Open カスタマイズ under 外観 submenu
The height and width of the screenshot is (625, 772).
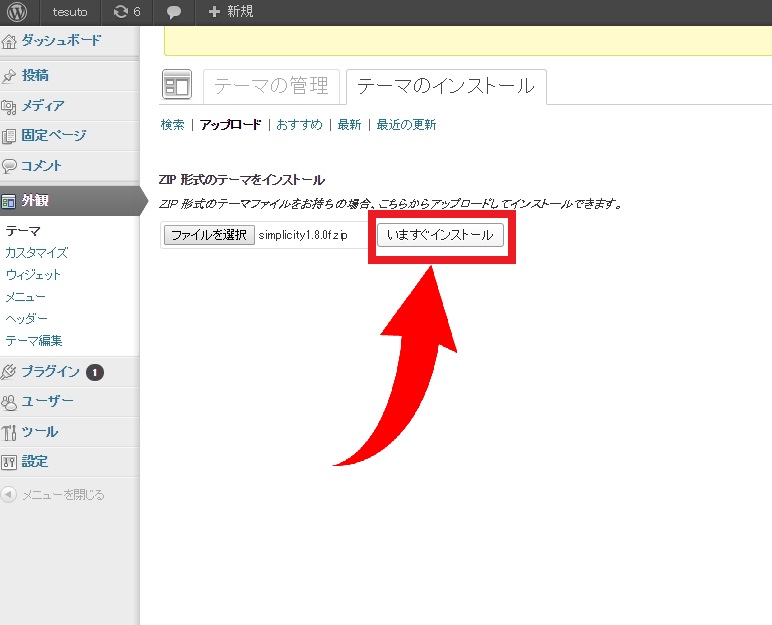tap(36, 252)
